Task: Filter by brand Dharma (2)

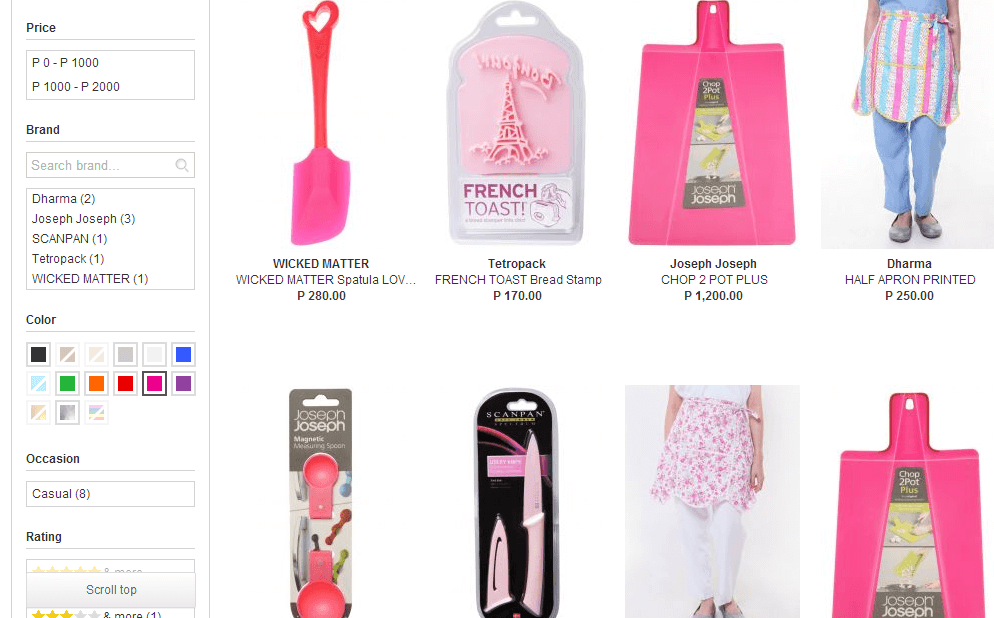Action: pos(63,199)
